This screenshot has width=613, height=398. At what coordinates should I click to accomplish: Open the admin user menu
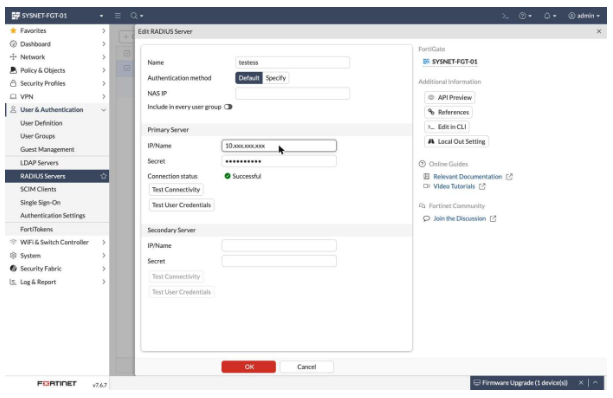click(584, 16)
